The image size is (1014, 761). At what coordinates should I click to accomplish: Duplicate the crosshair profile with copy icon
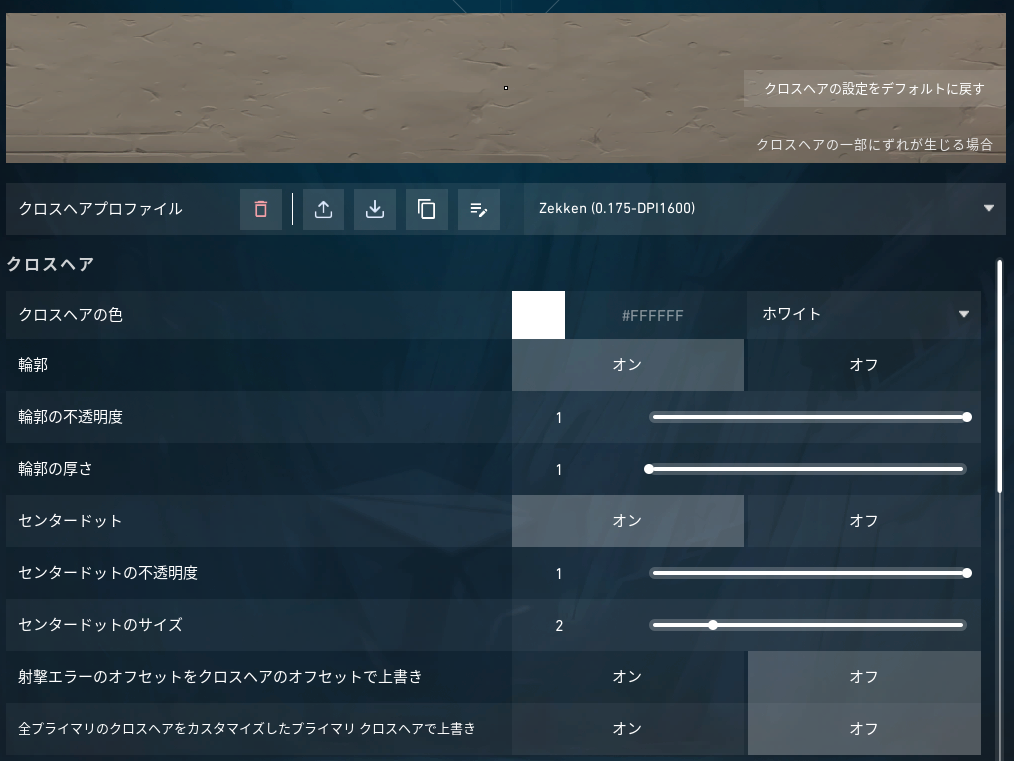pos(427,209)
